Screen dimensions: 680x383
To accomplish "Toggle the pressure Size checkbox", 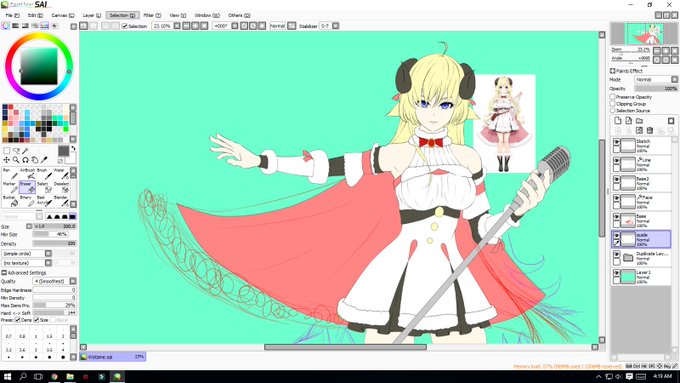I will click(36, 320).
